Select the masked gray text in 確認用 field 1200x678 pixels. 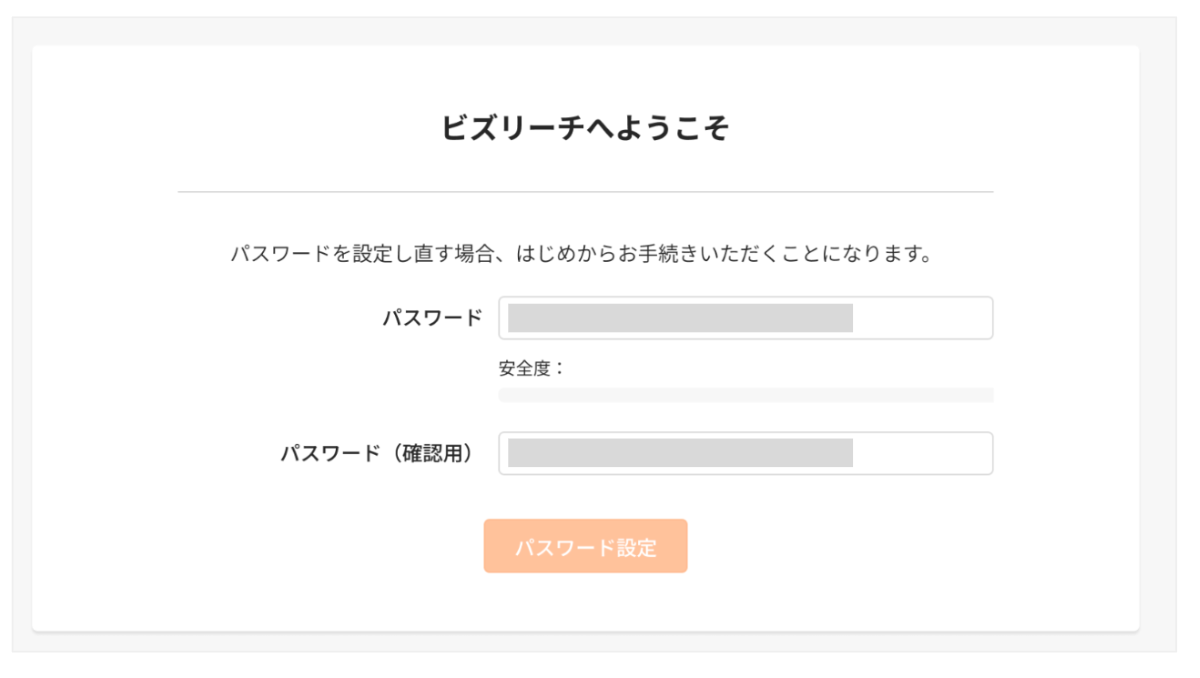680,453
